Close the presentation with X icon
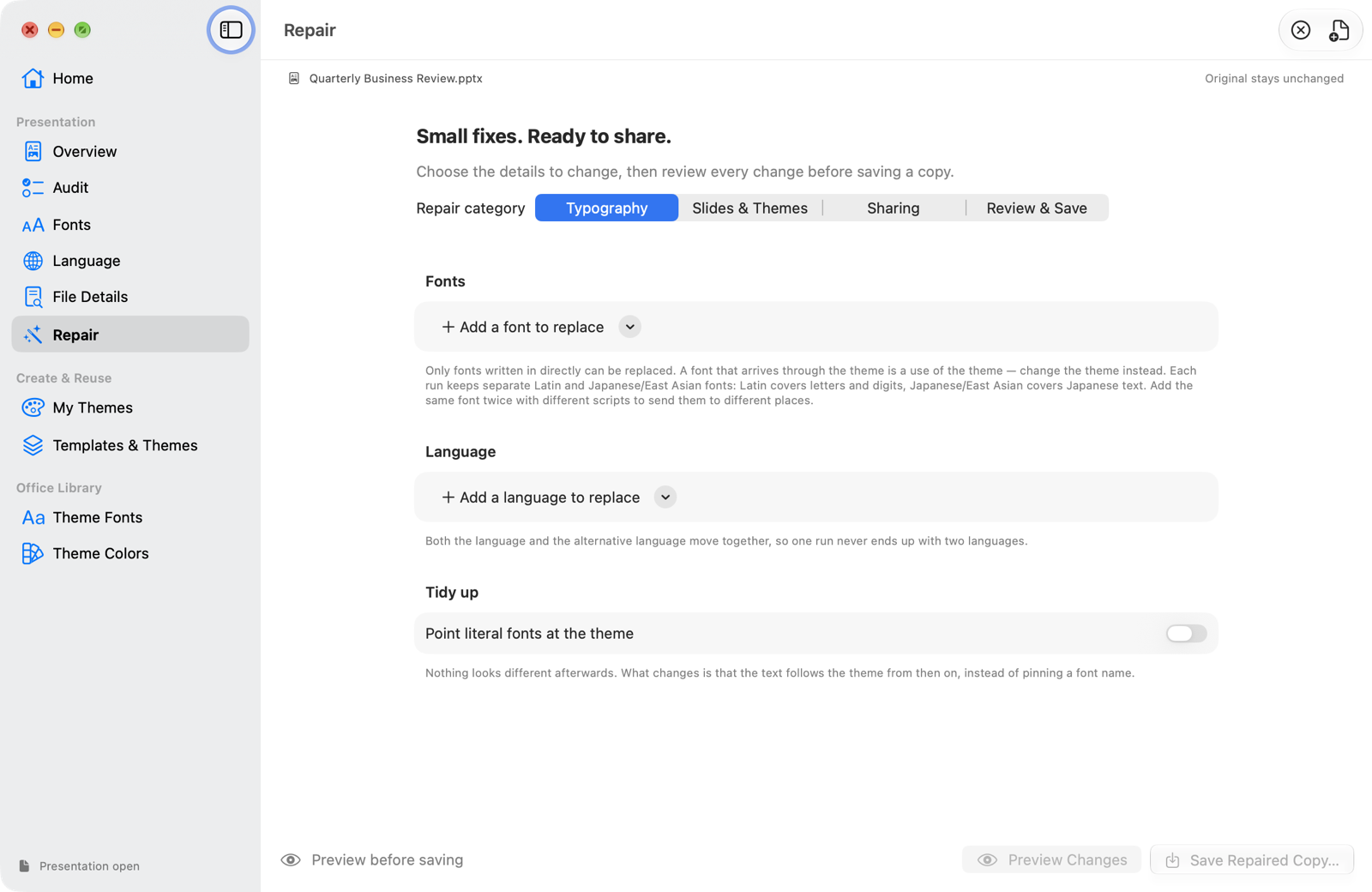 pos(1301,30)
